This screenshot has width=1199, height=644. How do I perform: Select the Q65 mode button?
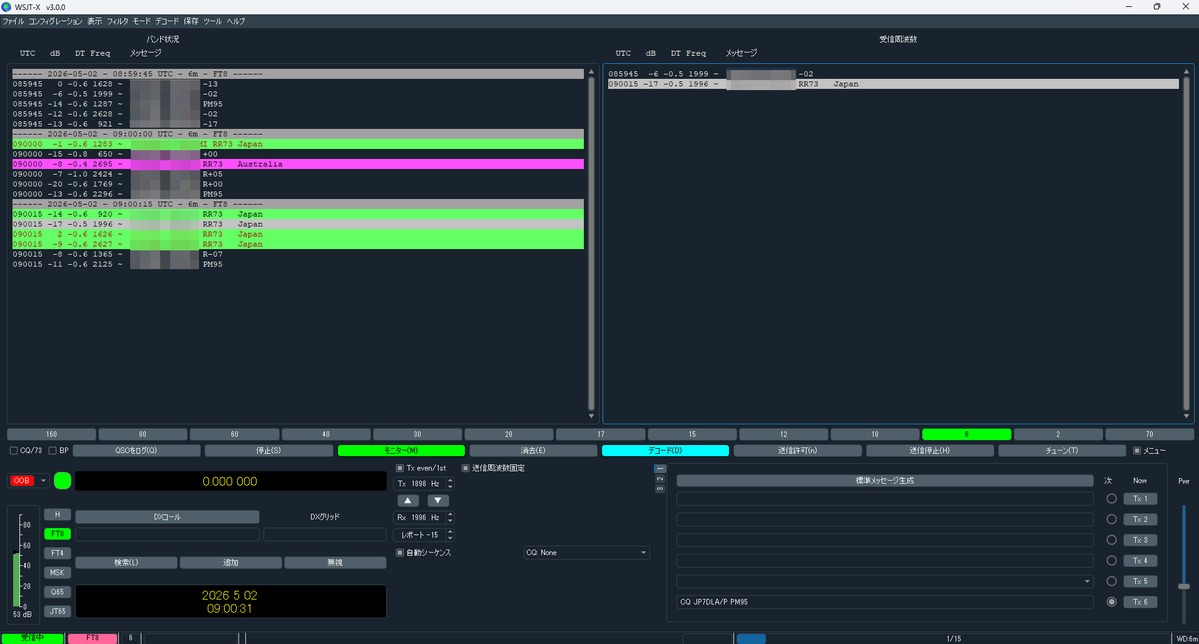[57, 592]
